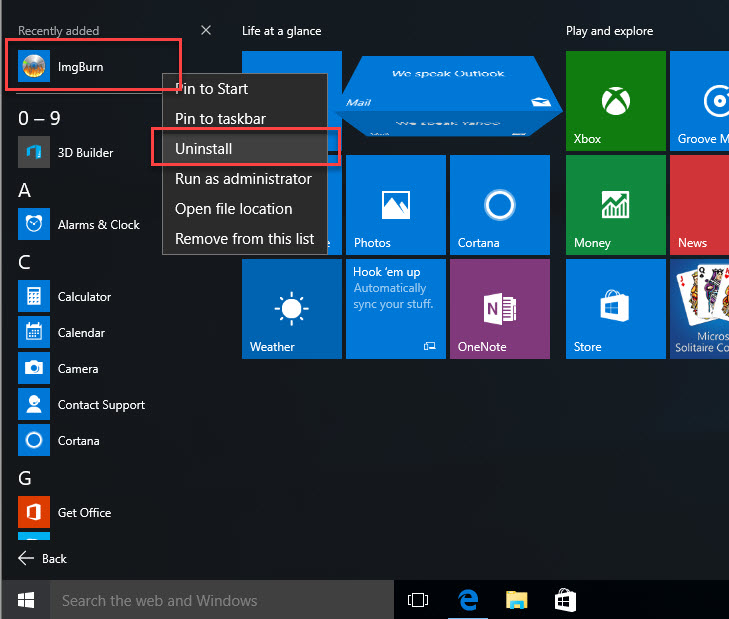Open the News tile
This screenshot has width=729, height=619.
coord(699,205)
